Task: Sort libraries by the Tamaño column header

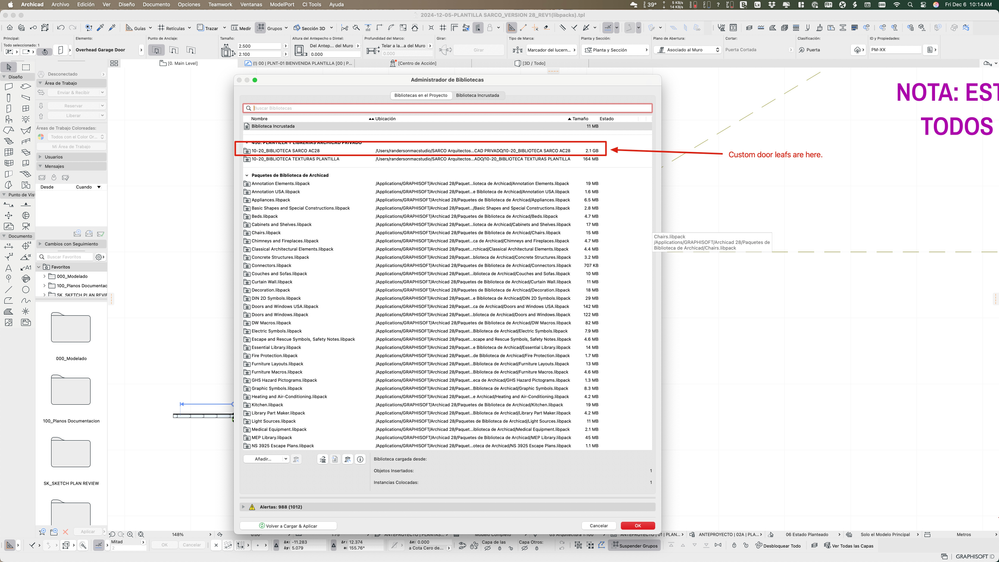Action: [x=580, y=119]
